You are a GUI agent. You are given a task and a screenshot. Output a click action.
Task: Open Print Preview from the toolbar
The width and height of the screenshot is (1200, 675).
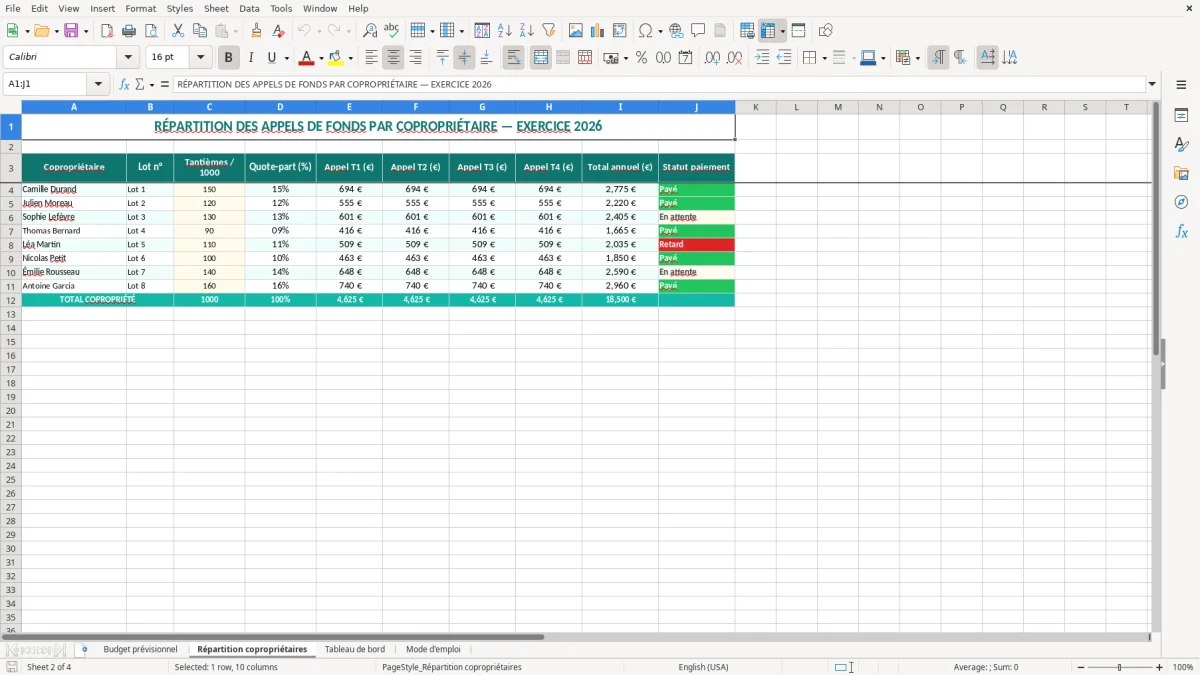[150, 31]
